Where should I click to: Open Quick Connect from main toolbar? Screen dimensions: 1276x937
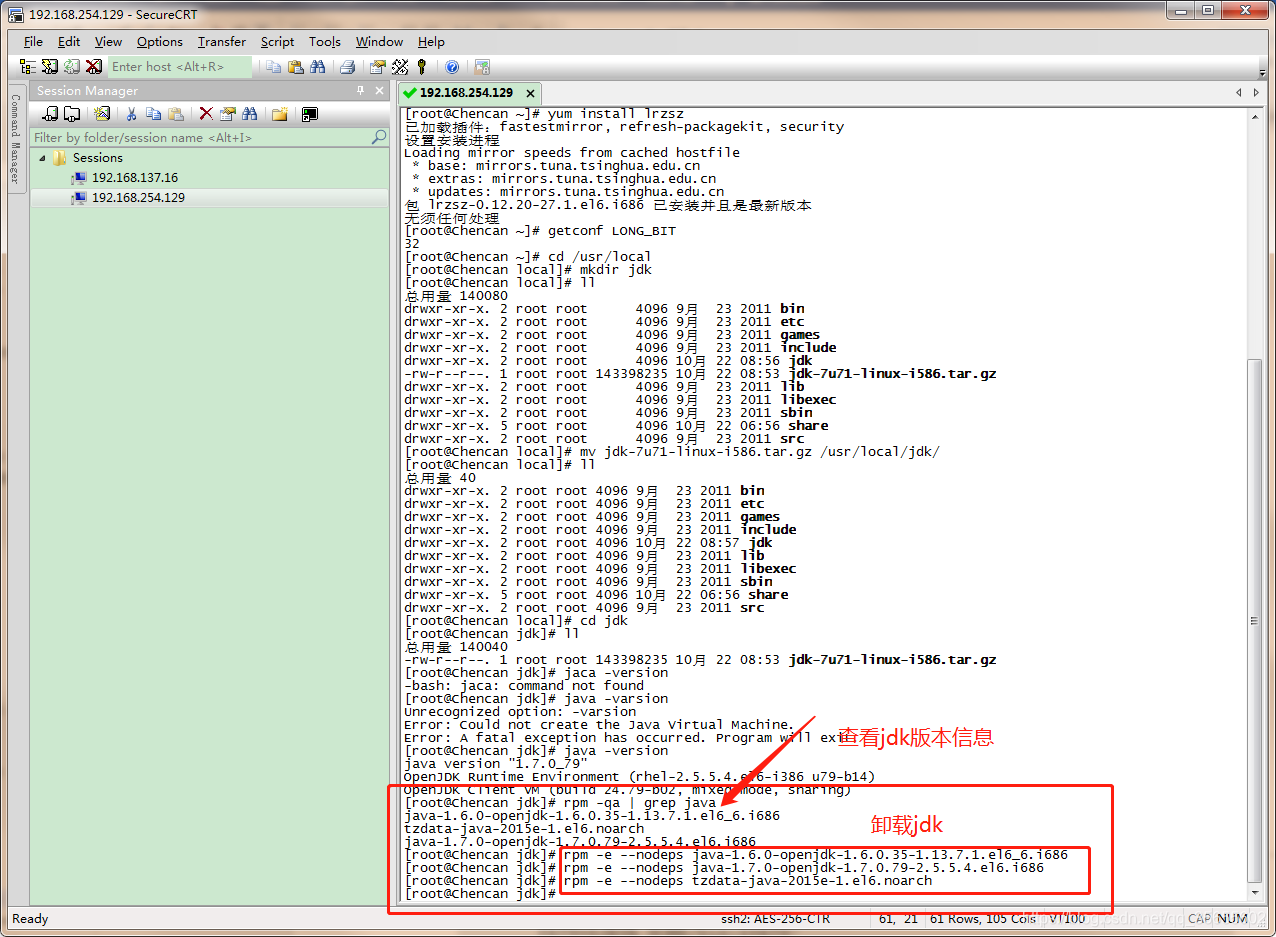click(50, 67)
